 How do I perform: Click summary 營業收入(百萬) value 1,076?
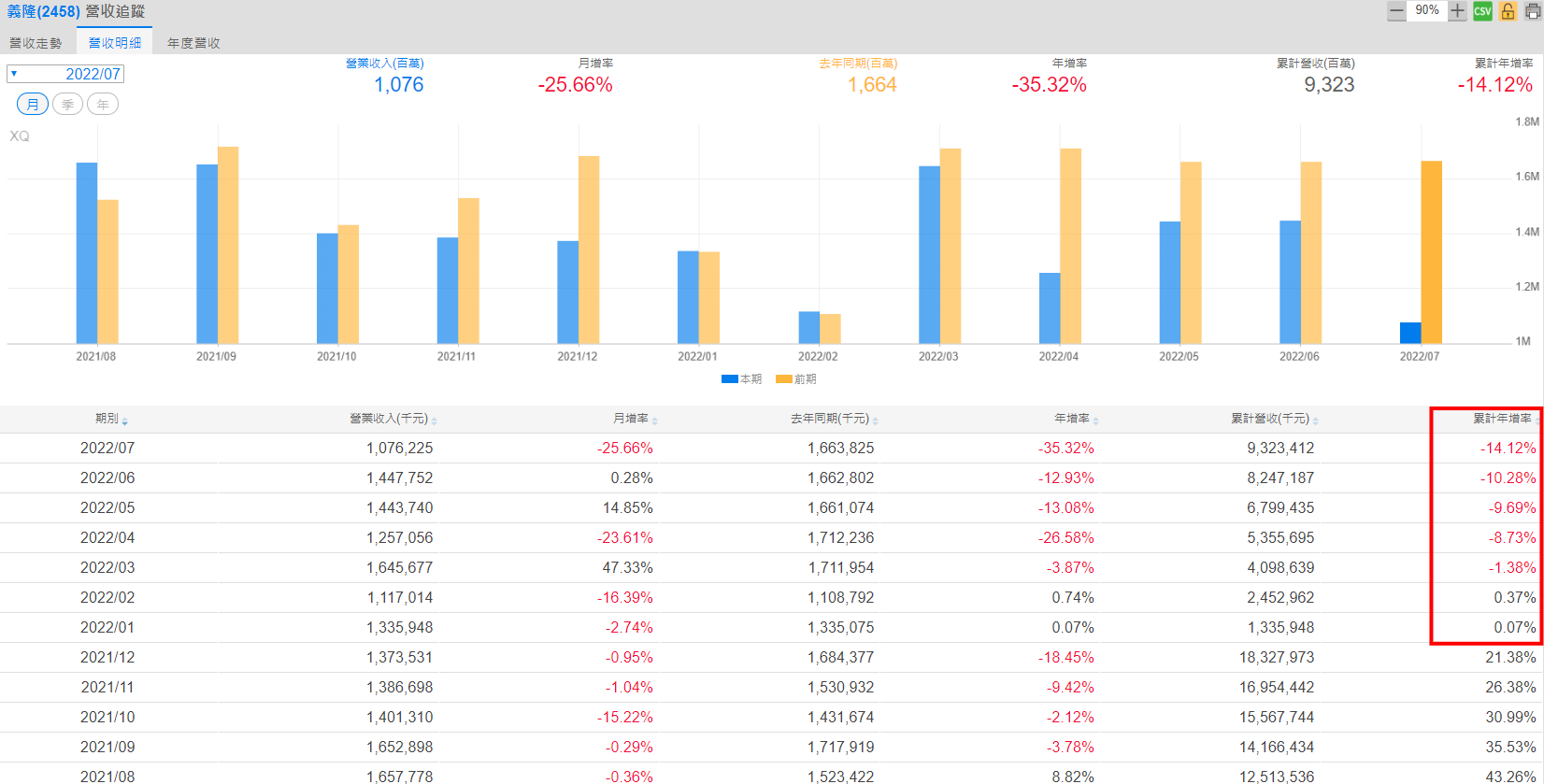[x=399, y=85]
